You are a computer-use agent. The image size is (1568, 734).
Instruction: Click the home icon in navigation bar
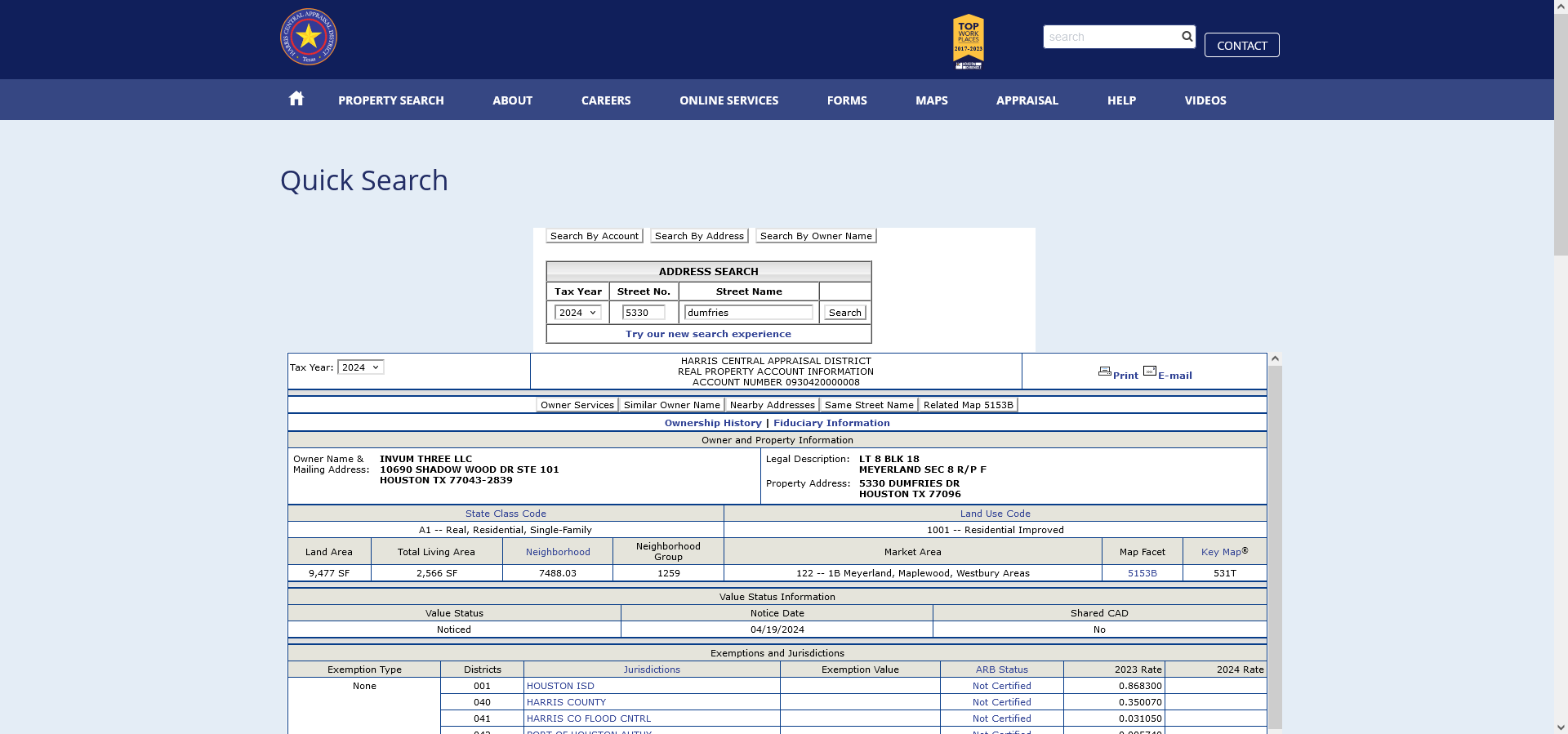(296, 99)
